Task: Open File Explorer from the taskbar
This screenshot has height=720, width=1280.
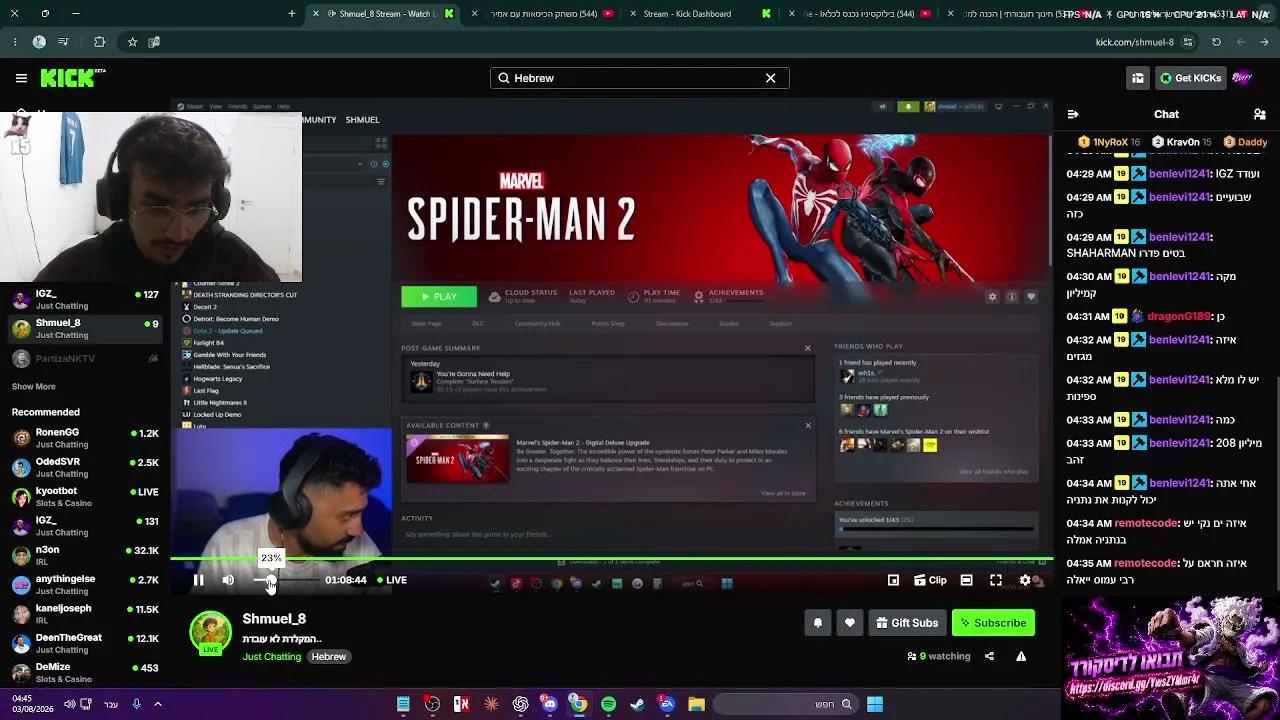Action: (x=696, y=705)
